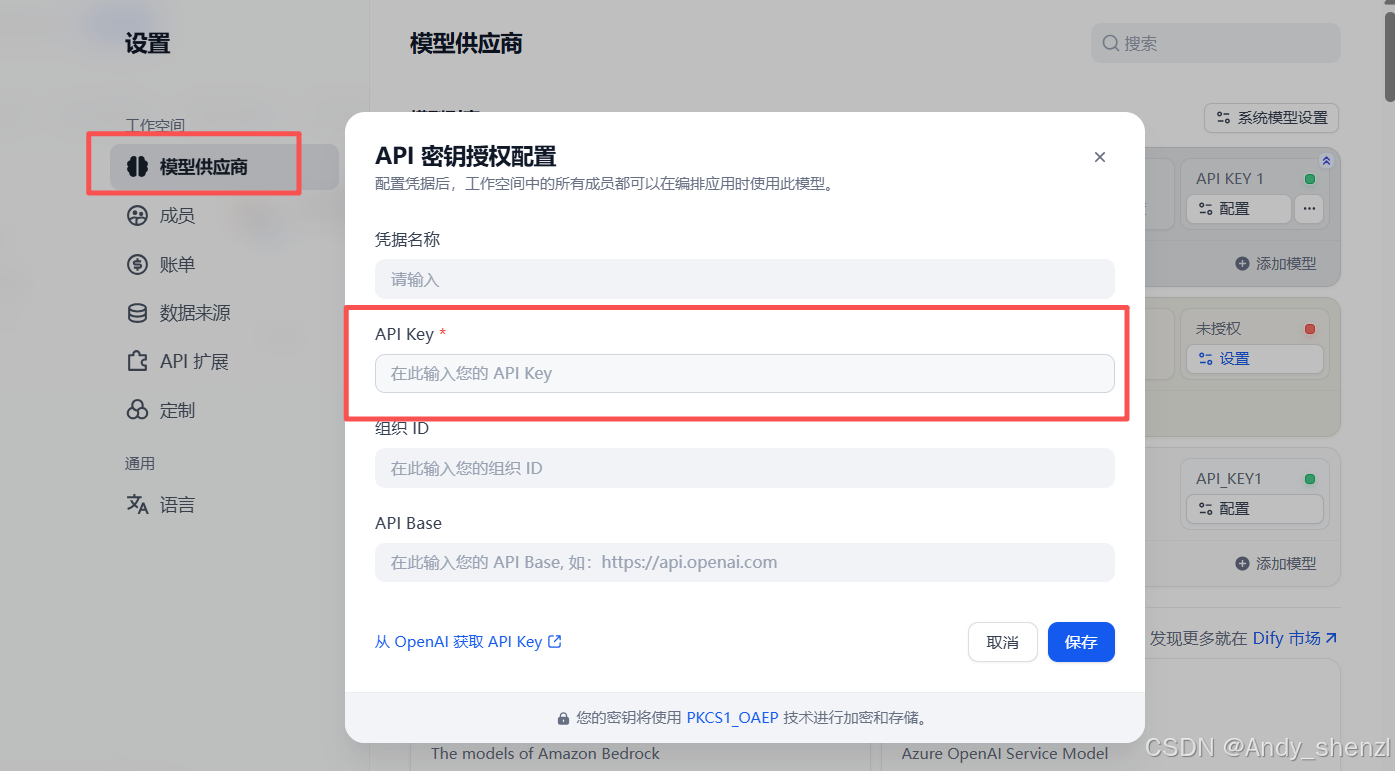Image resolution: width=1395 pixels, height=771 pixels.
Task: Click the dollar coin icon beside 账单
Action: coord(137,265)
